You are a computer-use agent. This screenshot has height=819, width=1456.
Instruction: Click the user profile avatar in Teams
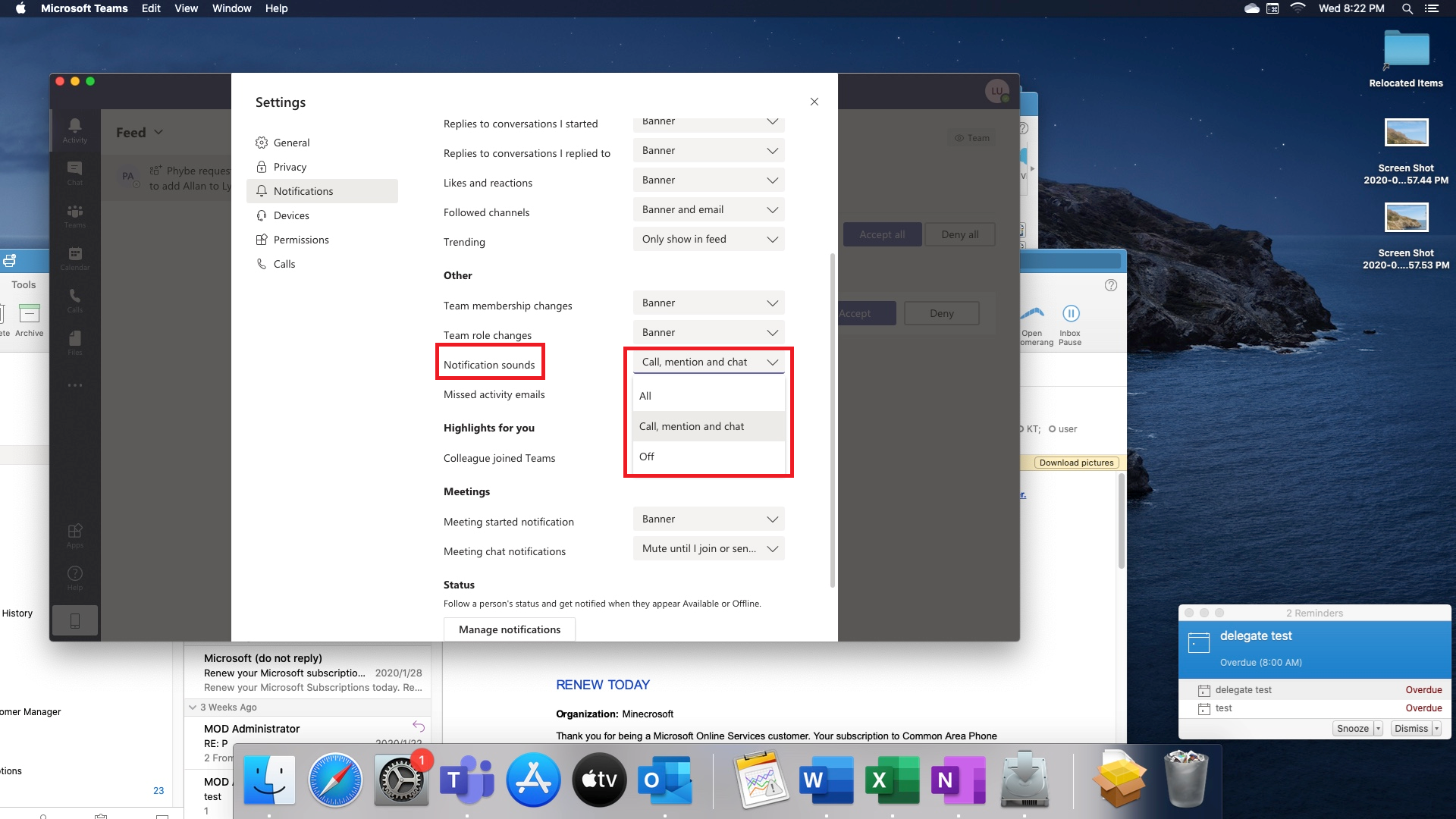tap(997, 91)
